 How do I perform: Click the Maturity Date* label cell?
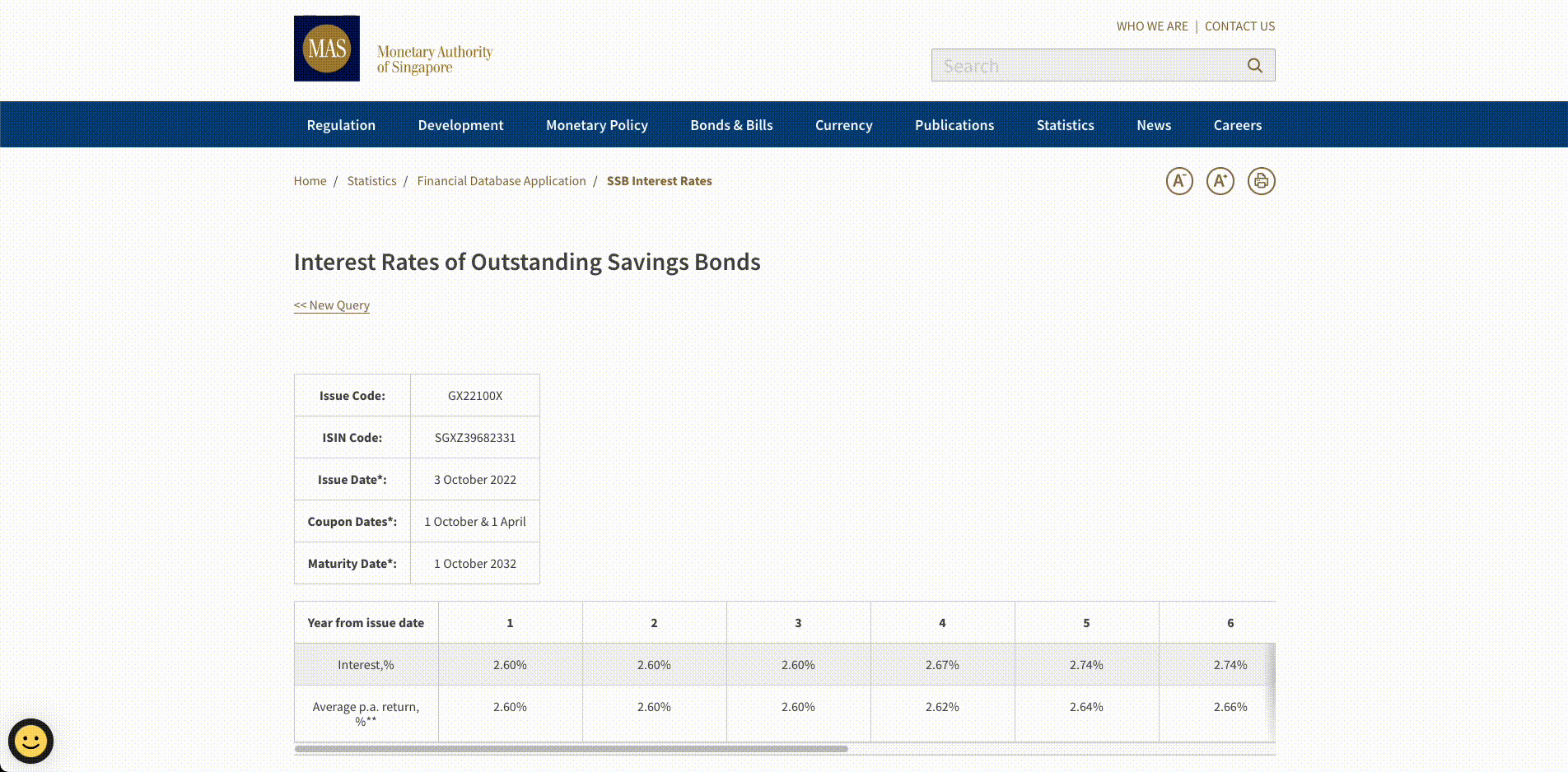click(352, 564)
